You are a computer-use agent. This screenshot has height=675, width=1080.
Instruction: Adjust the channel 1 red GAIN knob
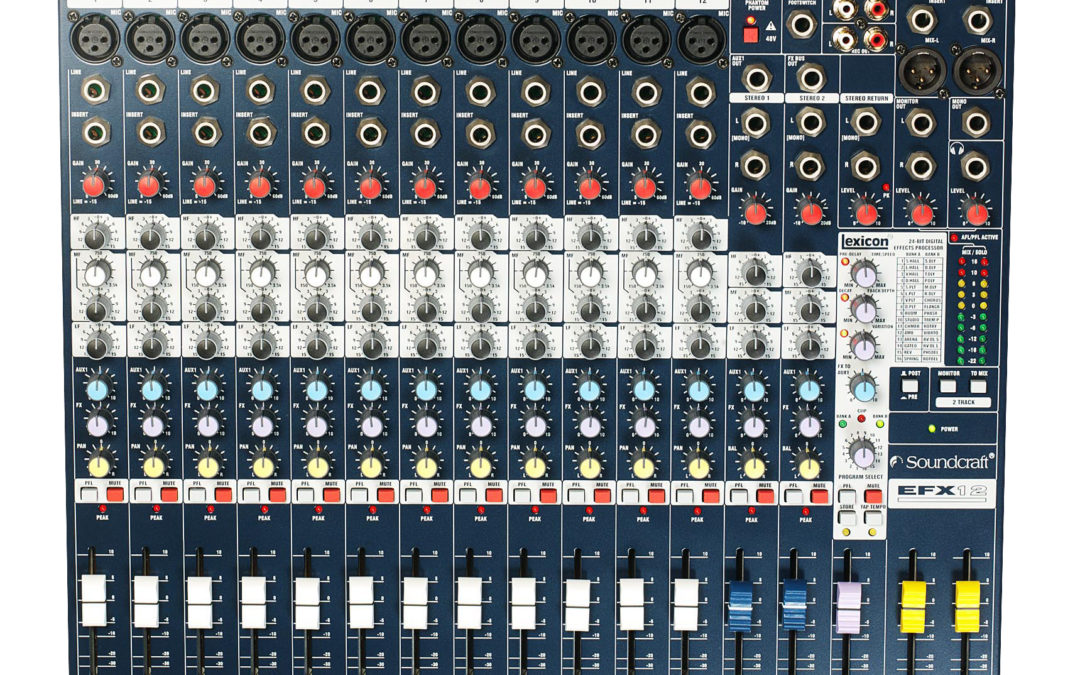click(94, 185)
